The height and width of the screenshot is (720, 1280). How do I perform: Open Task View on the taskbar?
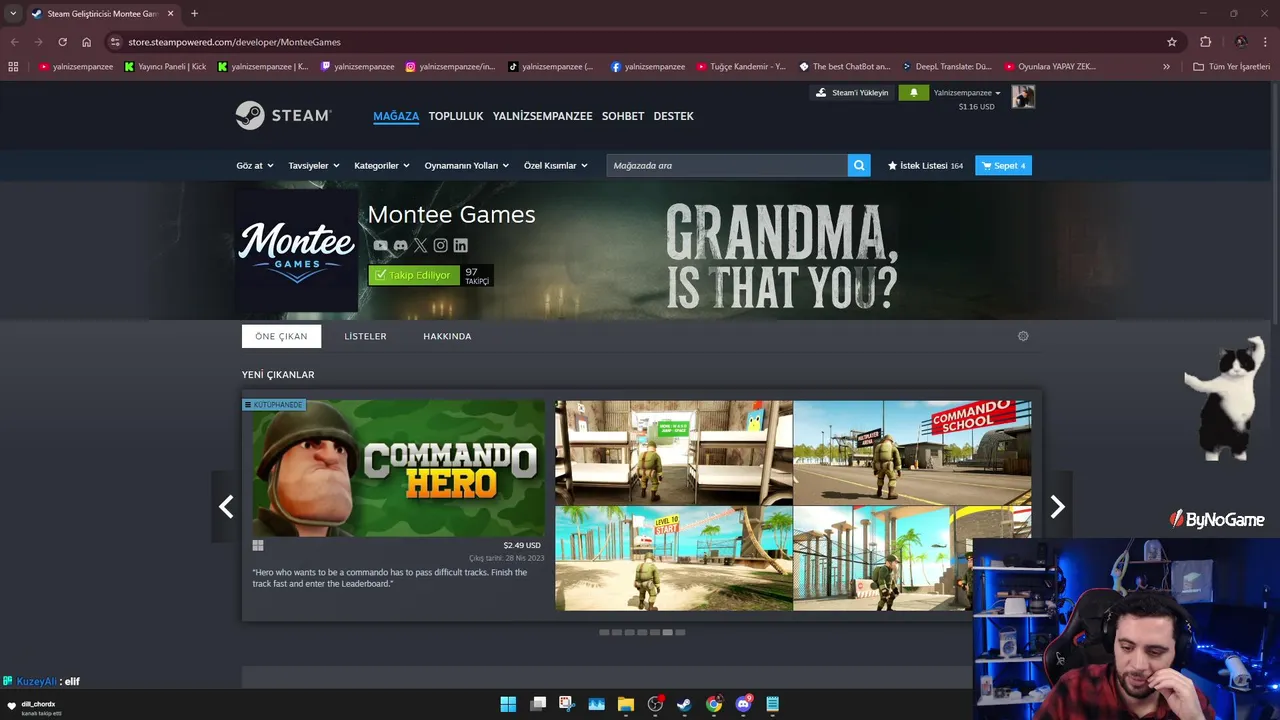(x=538, y=704)
